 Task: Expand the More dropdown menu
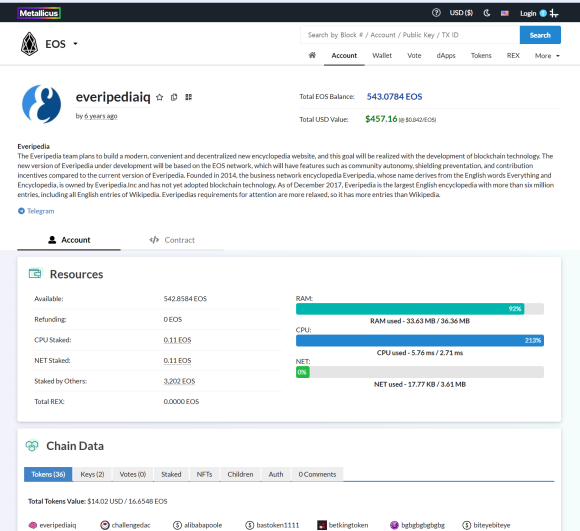click(x=547, y=56)
